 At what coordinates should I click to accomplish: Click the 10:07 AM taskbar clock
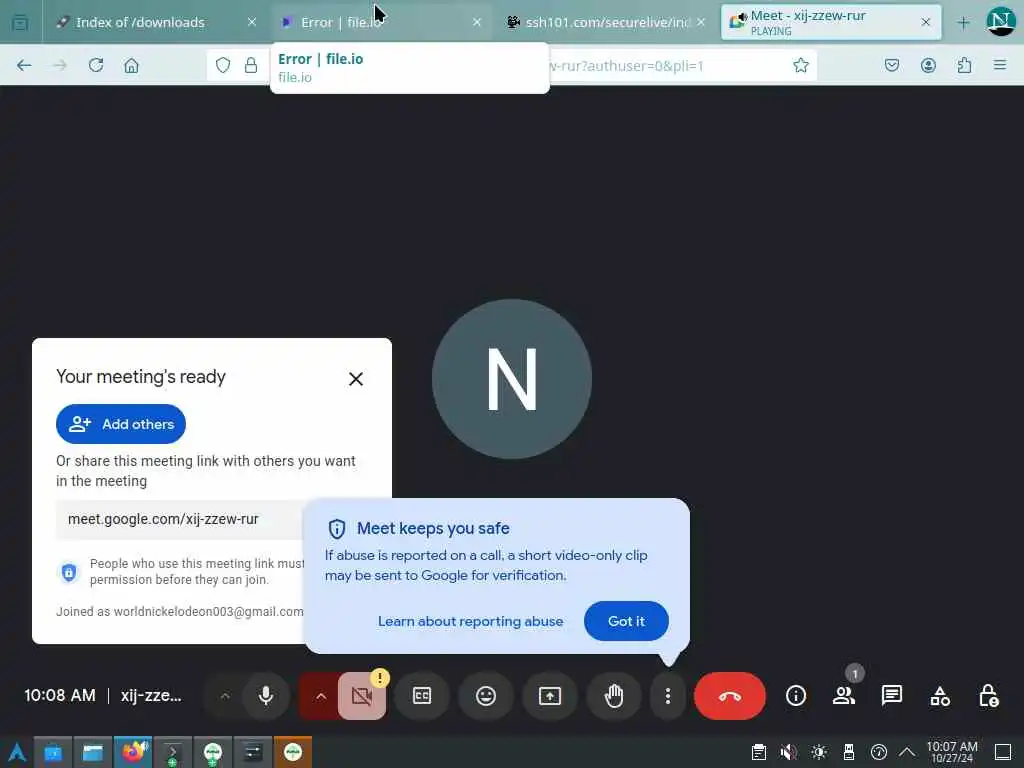pyautogui.click(x=952, y=752)
